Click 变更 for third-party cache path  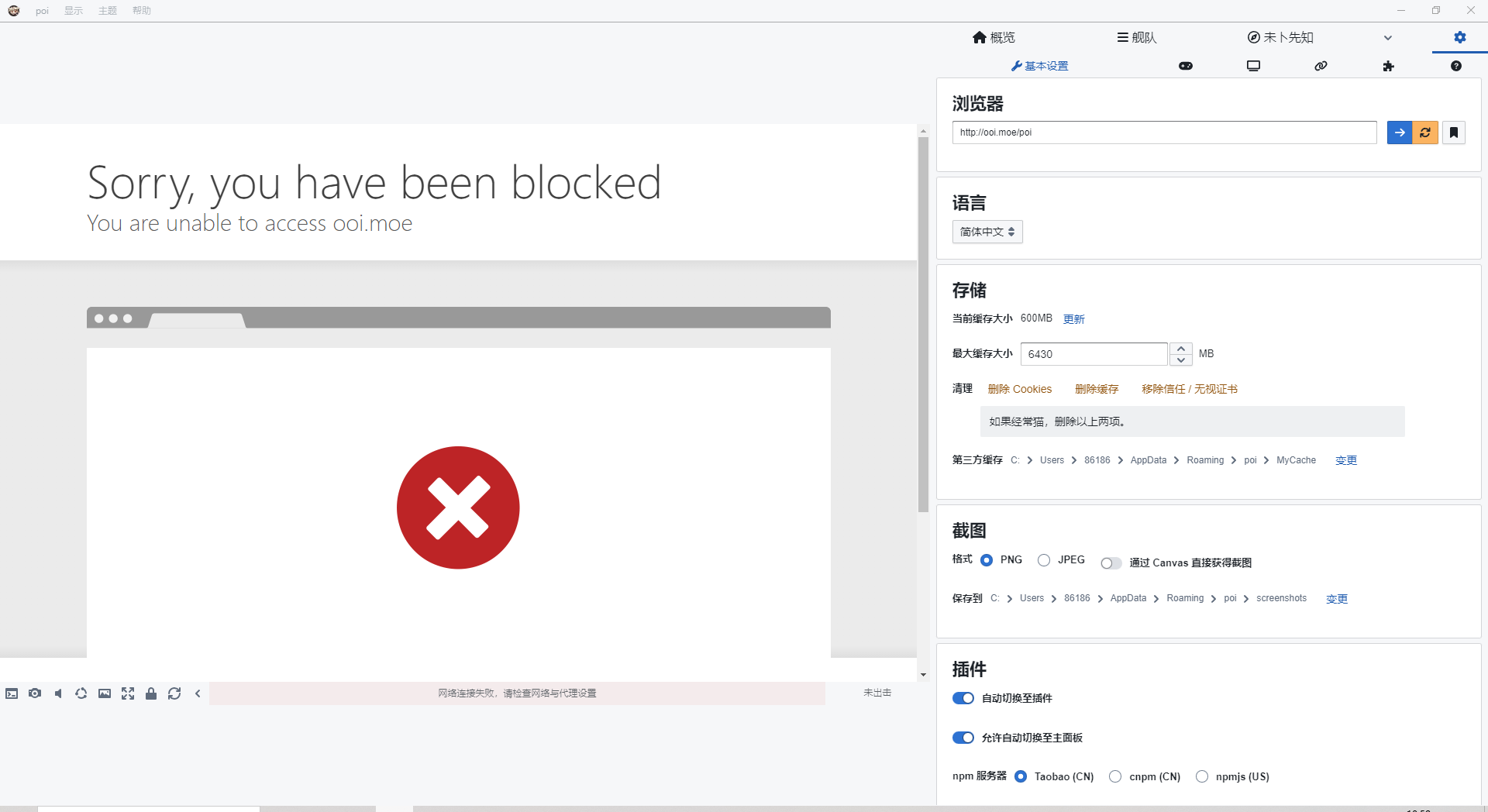[x=1346, y=460]
